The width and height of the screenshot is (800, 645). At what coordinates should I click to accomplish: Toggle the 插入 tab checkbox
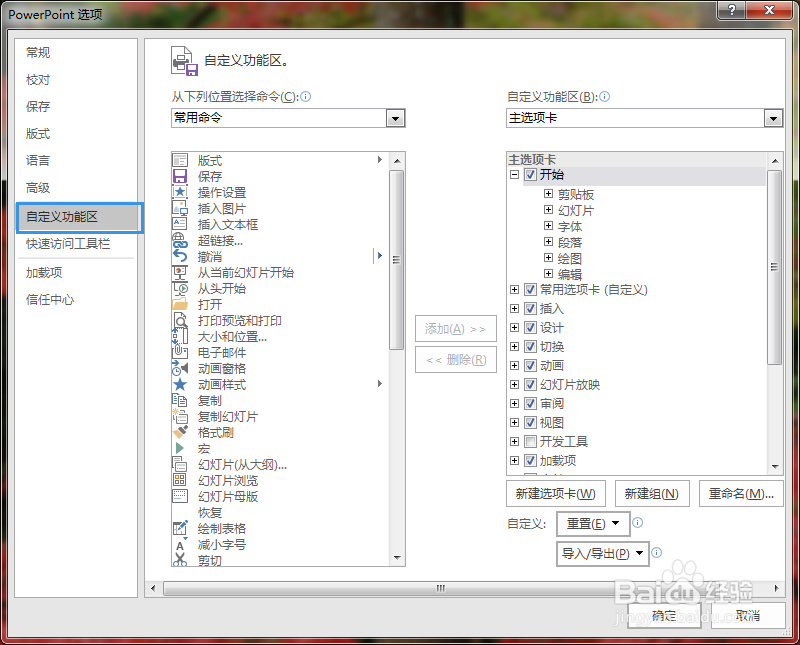530,309
